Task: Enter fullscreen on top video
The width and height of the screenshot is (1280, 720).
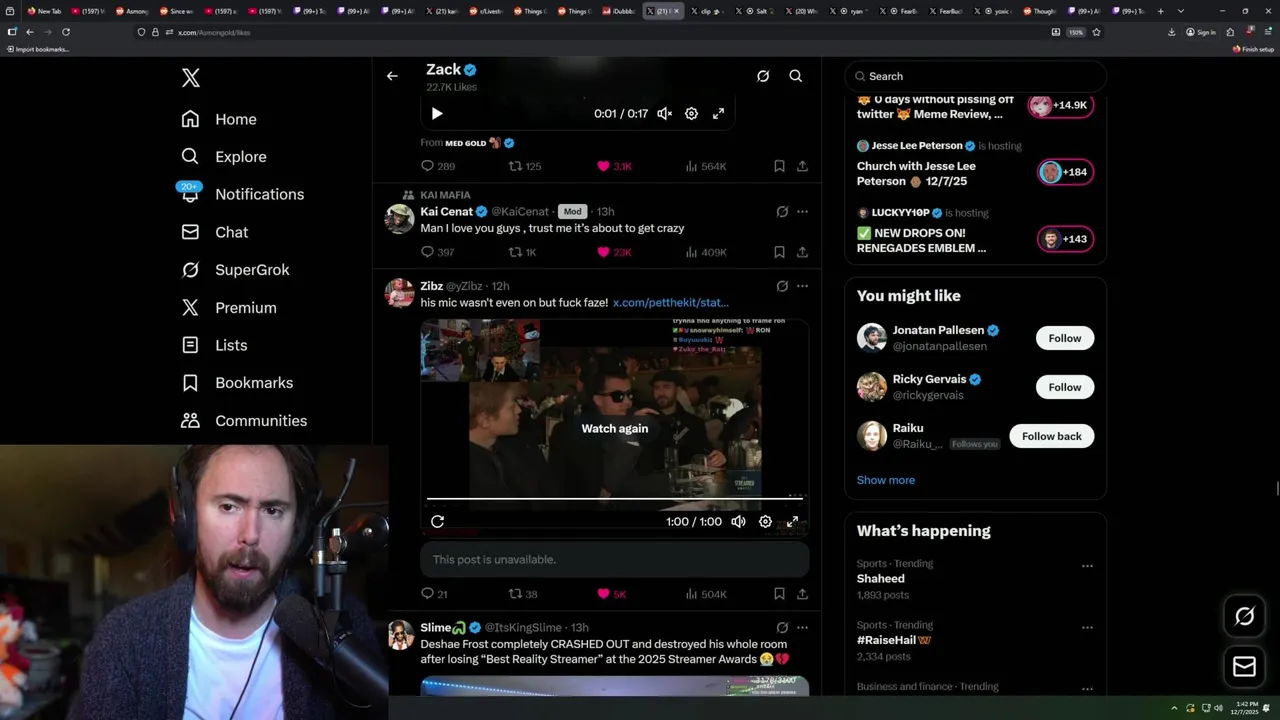Action: pyautogui.click(x=718, y=114)
